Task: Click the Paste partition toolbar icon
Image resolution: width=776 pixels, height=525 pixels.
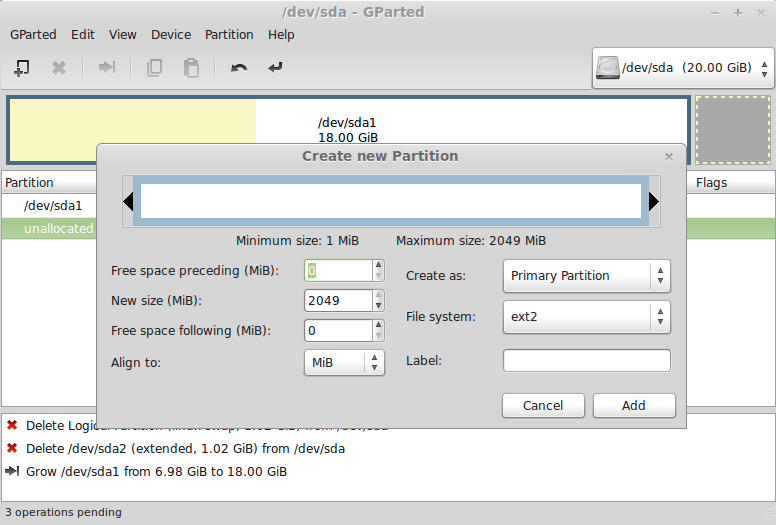Action: coord(191,68)
